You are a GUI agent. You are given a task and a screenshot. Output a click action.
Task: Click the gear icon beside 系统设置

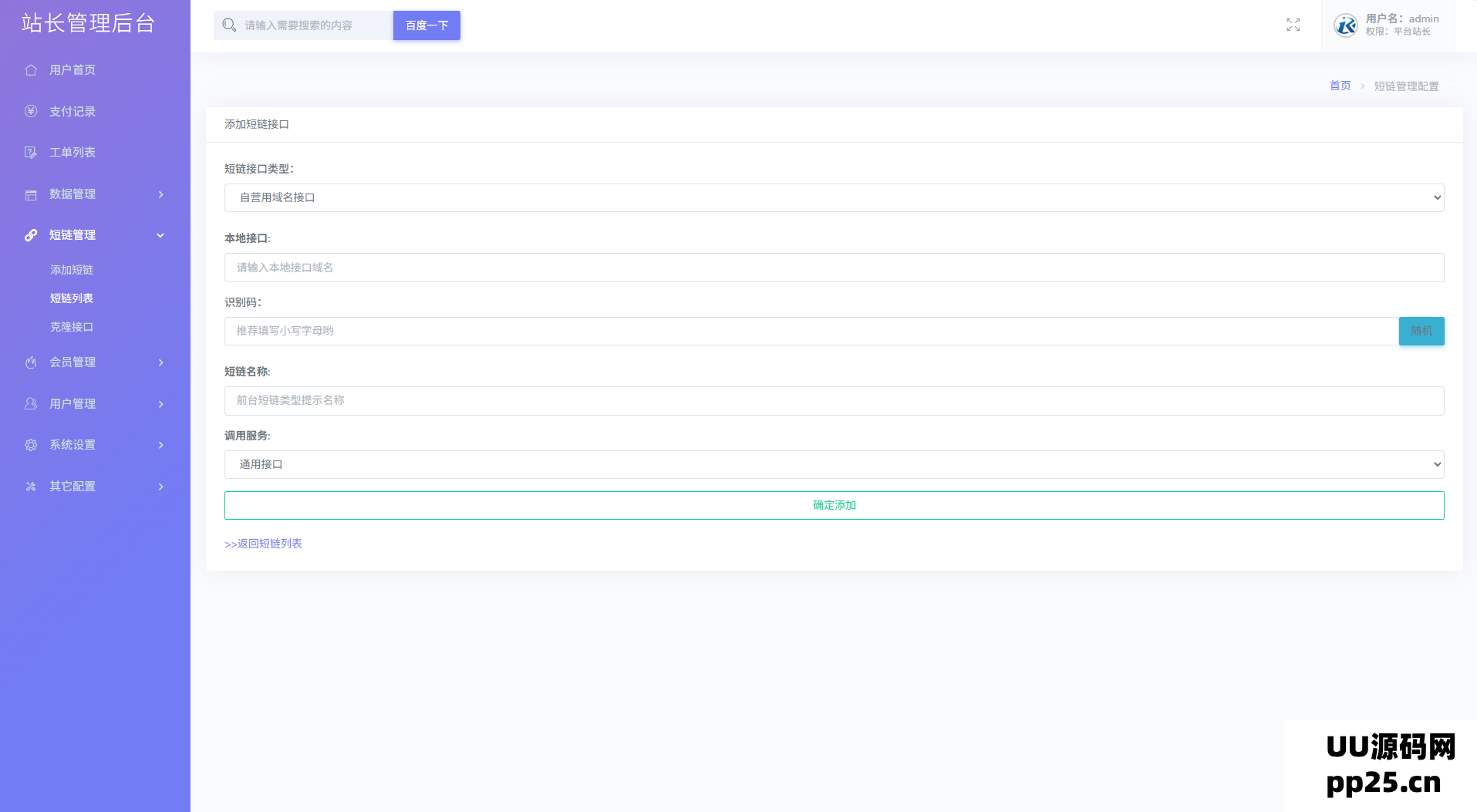31,445
